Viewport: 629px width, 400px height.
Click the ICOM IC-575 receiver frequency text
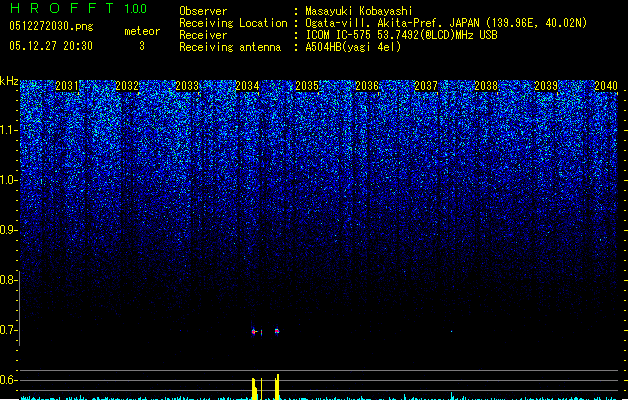[401, 35]
